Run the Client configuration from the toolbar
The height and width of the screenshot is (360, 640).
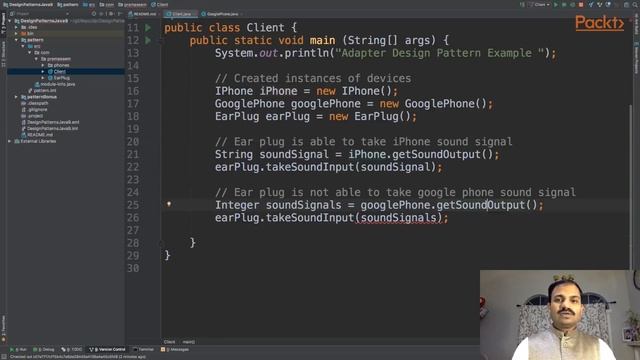pyautogui.click(x=556, y=5)
